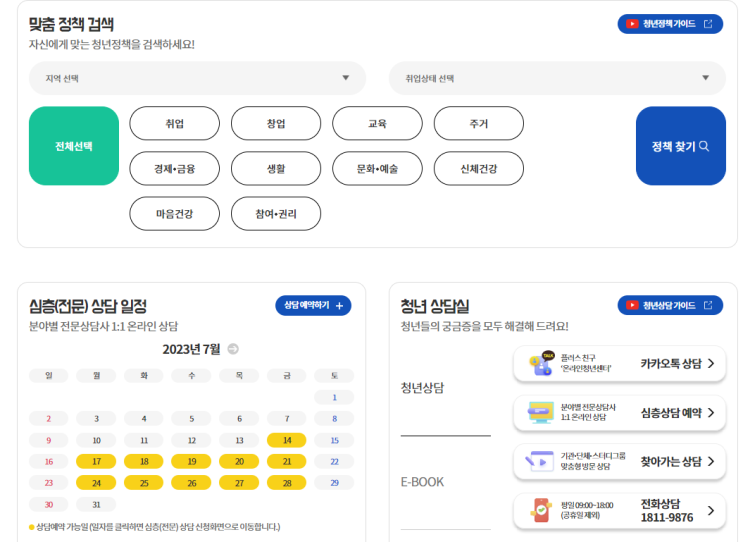Open the 카카오톡 상담 link
743x542 pixels.
click(x=678, y=363)
